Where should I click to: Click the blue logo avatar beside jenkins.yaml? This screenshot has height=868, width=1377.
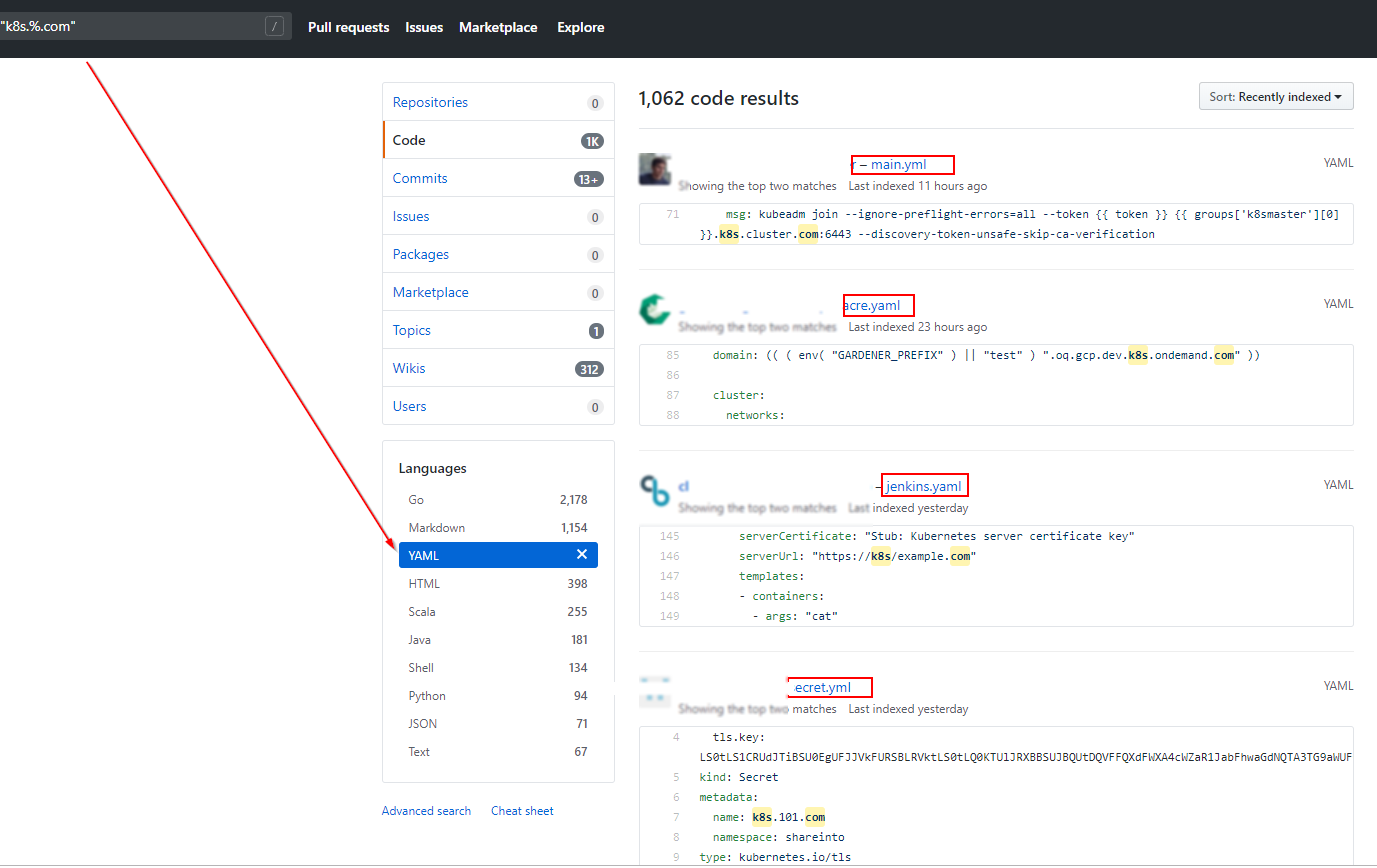[x=654, y=491]
